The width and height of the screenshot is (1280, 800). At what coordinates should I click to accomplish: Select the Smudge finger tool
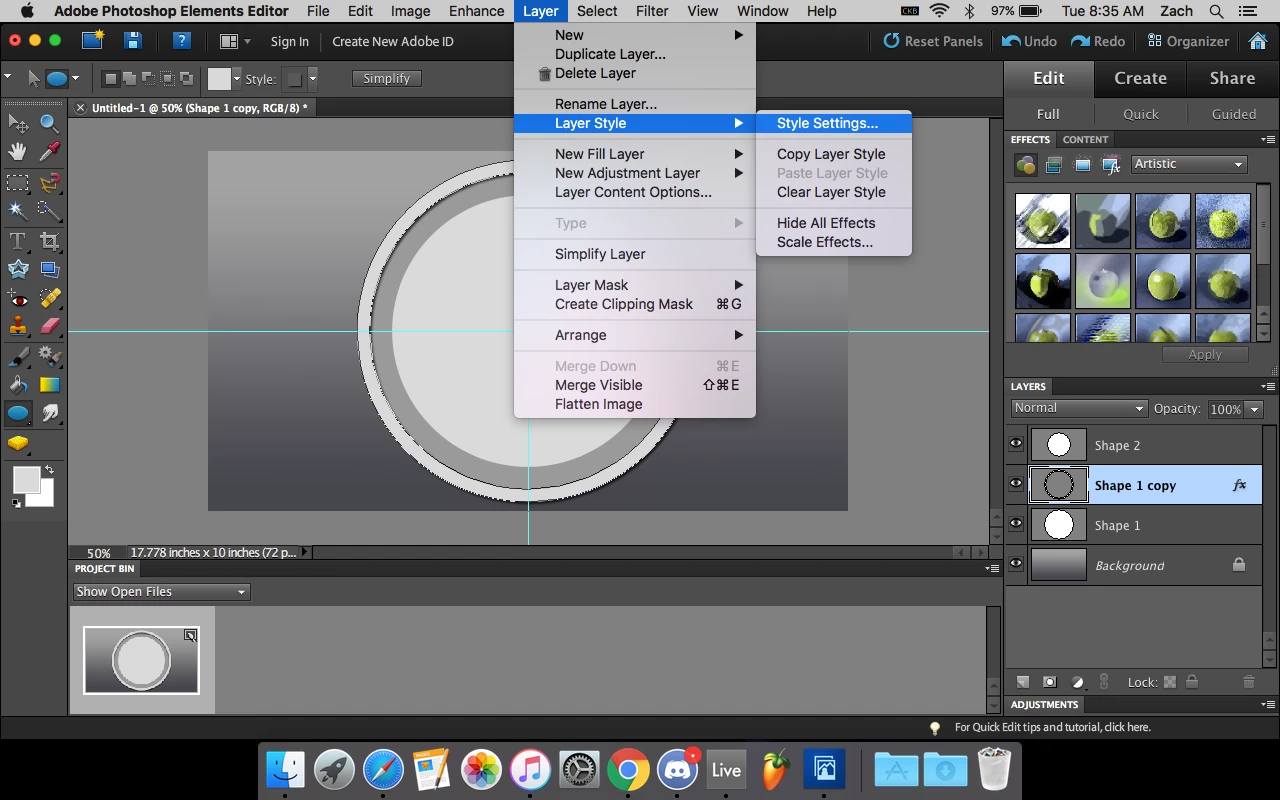[49, 413]
